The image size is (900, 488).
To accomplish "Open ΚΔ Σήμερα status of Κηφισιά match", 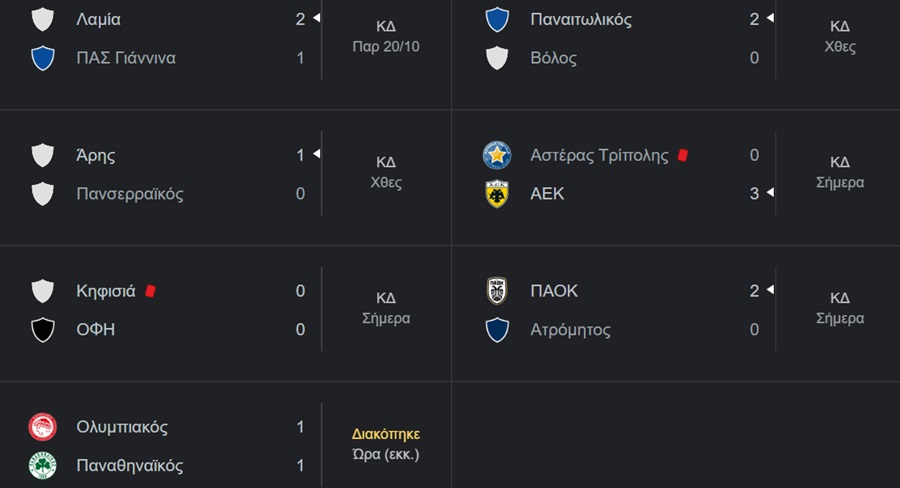I will tap(386, 308).
